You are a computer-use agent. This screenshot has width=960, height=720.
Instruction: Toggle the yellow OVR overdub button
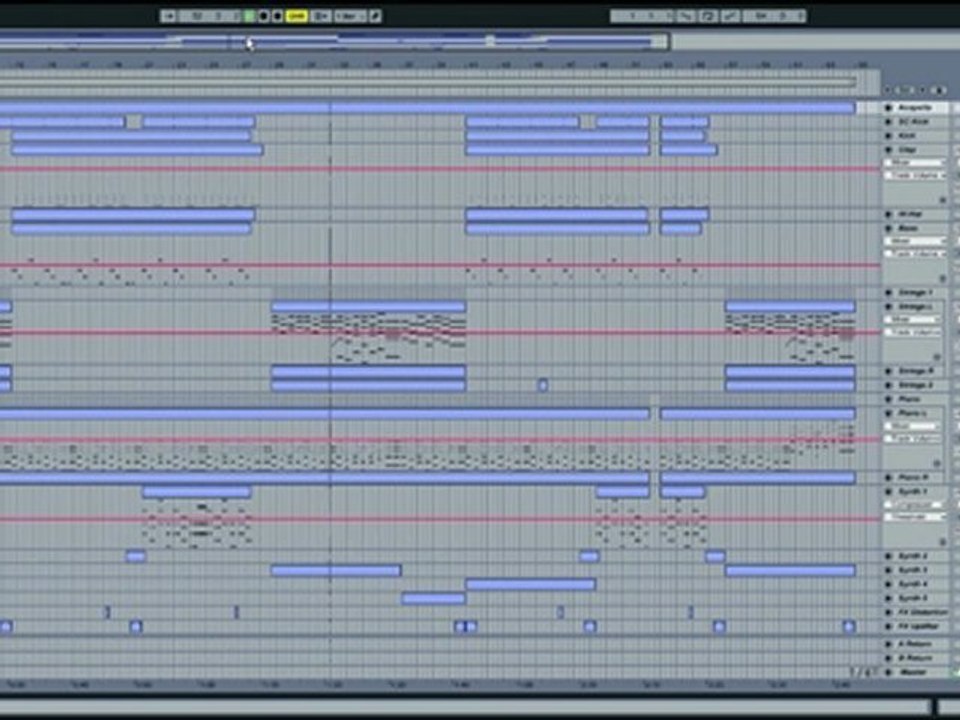[x=296, y=16]
